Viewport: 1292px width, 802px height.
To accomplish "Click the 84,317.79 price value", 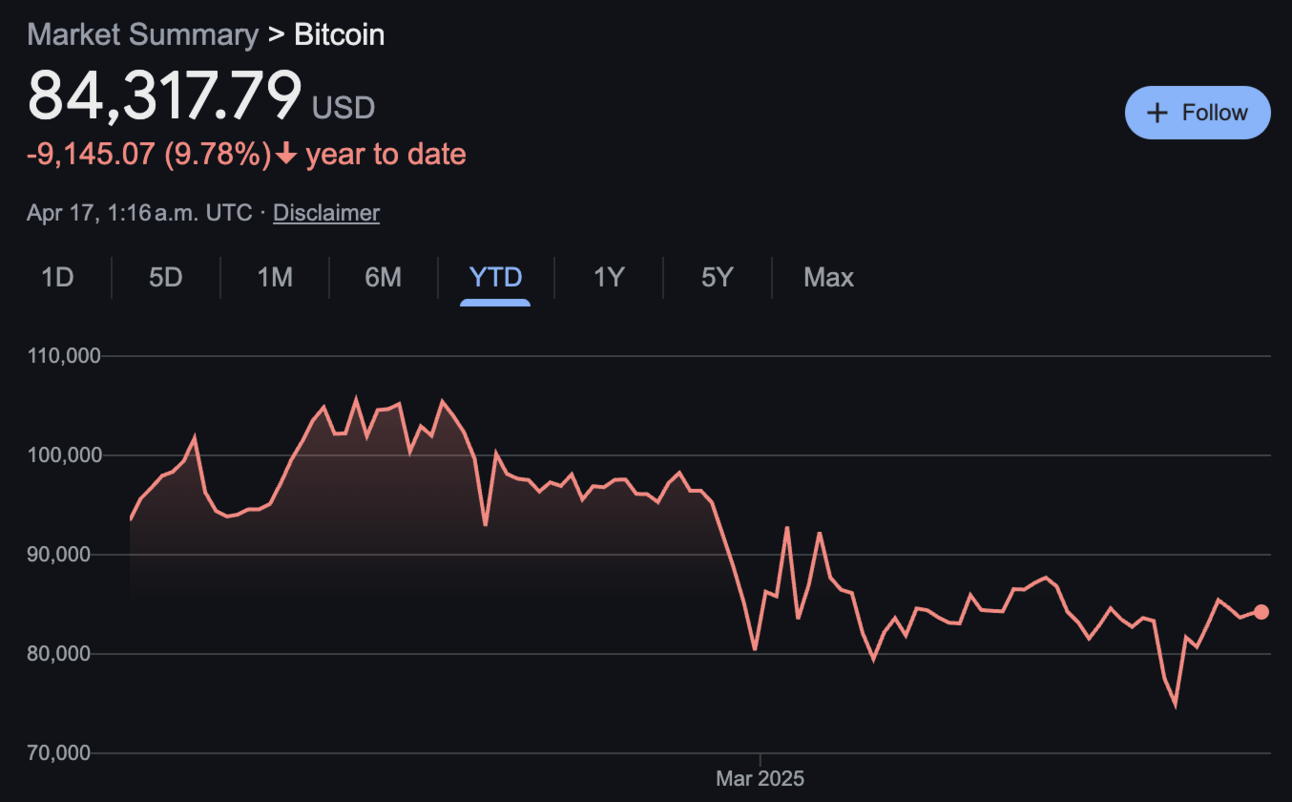I will pyautogui.click(x=165, y=96).
